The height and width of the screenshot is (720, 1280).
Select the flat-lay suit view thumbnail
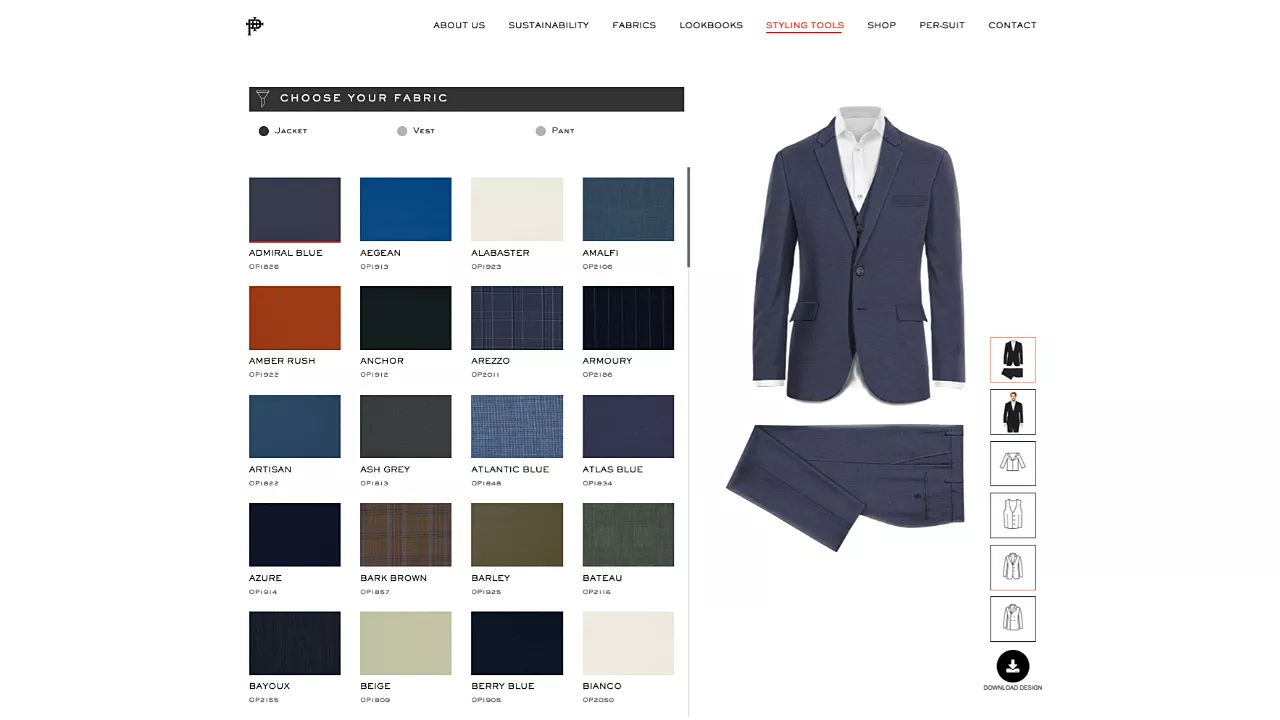[1012, 360]
